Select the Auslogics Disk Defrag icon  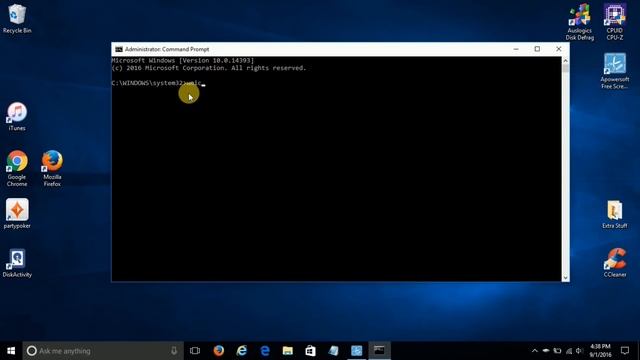[580, 22]
